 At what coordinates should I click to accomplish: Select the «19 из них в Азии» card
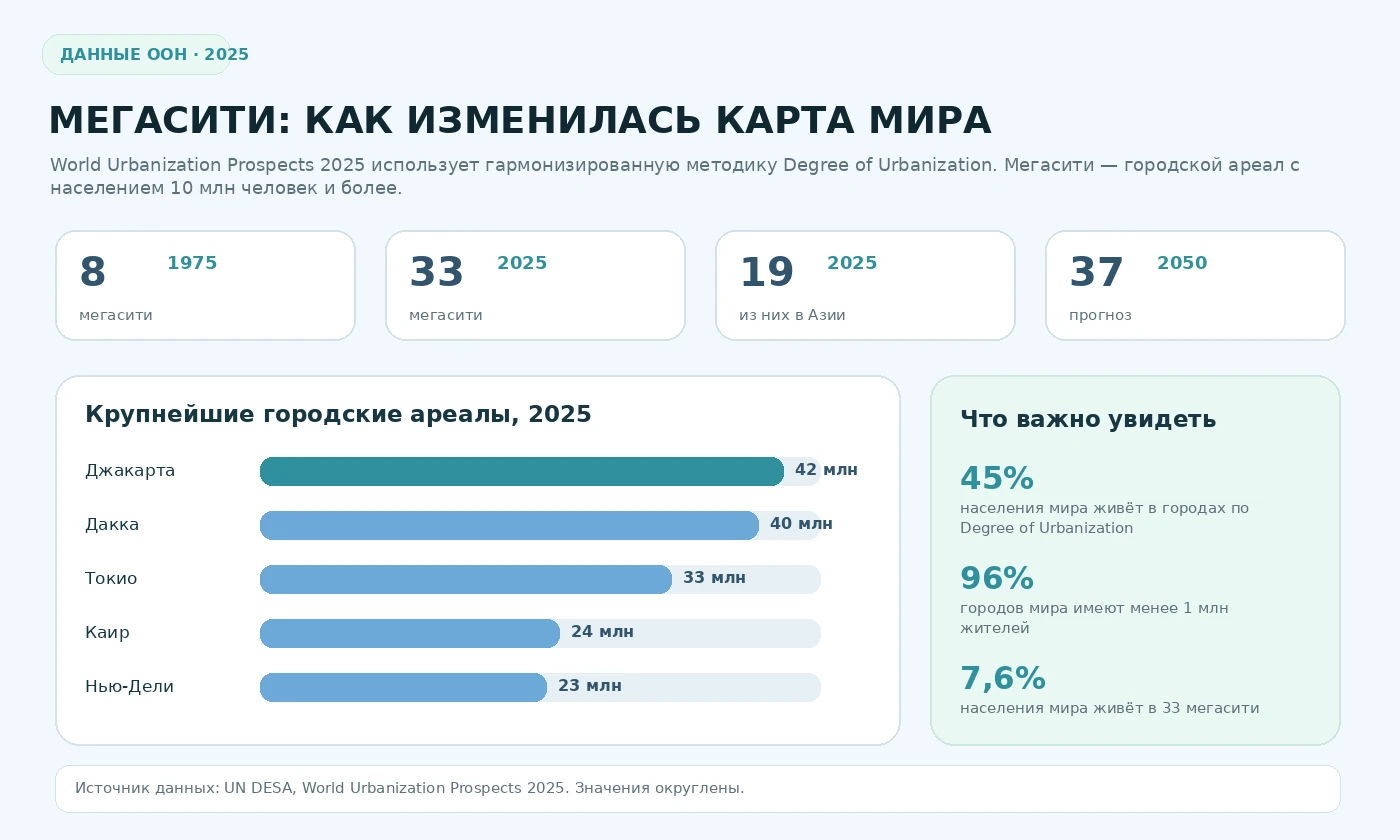(865, 286)
